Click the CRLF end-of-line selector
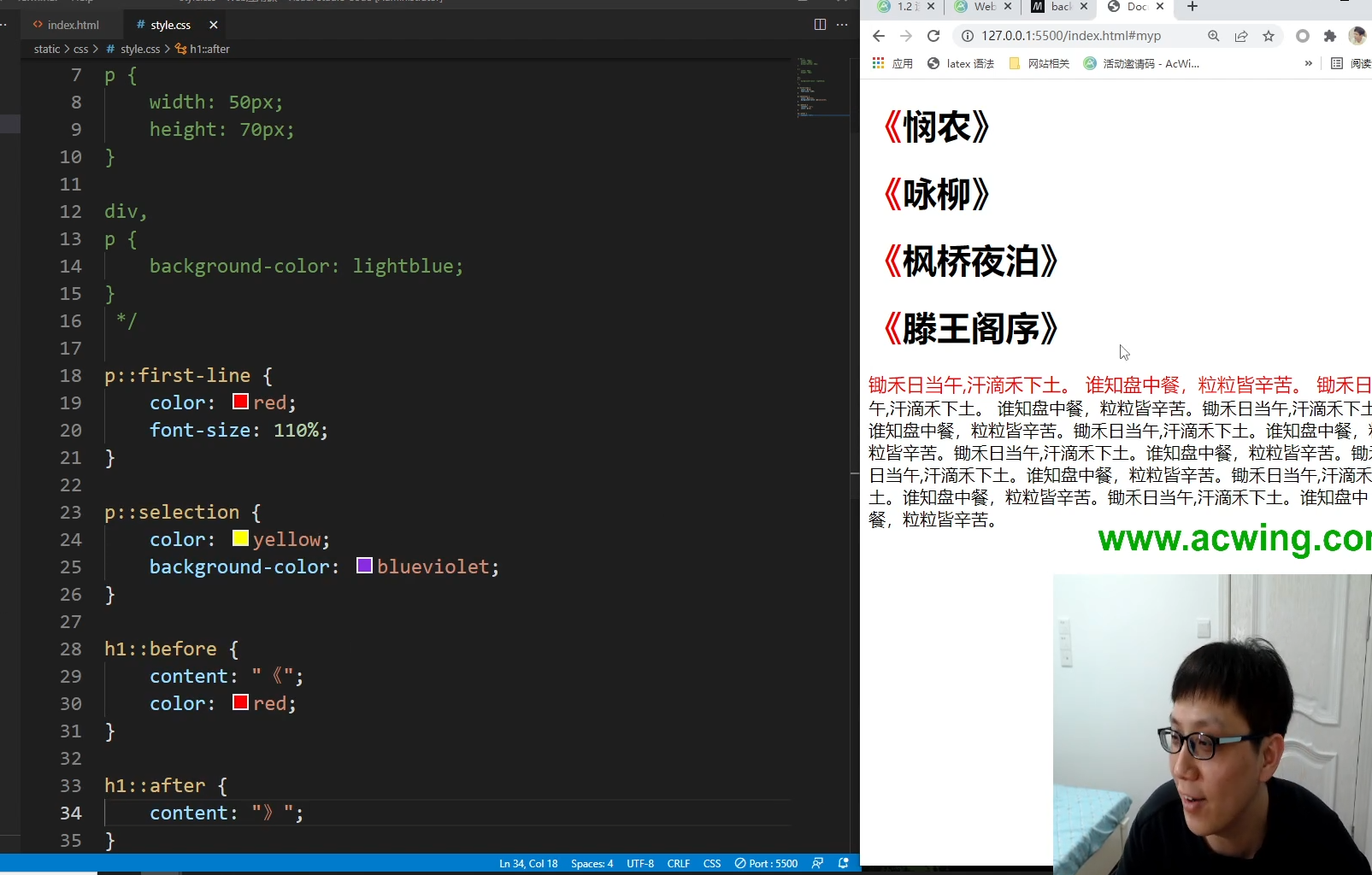Image resolution: width=1372 pixels, height=875 pixels. (x=679, y=864)
